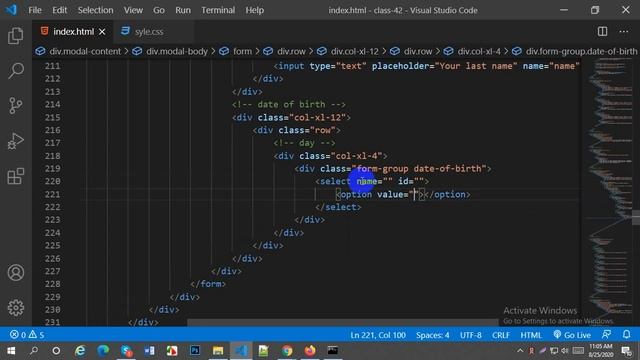The width and height of the screenshot is (640, 360).
Task: Select the form breadcrumb
Action: pos(242,51)
